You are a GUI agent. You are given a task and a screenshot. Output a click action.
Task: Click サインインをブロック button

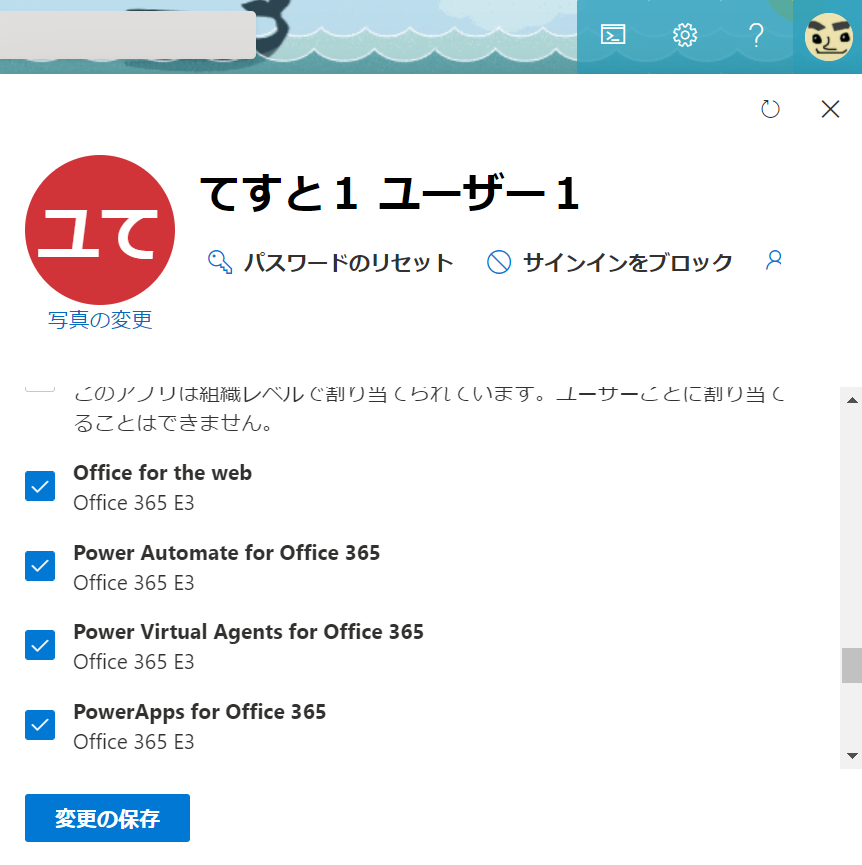627,262
